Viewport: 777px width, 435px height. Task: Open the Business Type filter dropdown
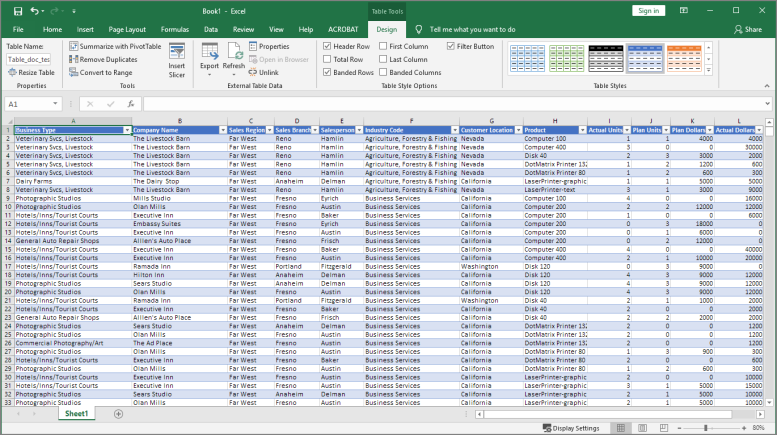click(127, 130)
